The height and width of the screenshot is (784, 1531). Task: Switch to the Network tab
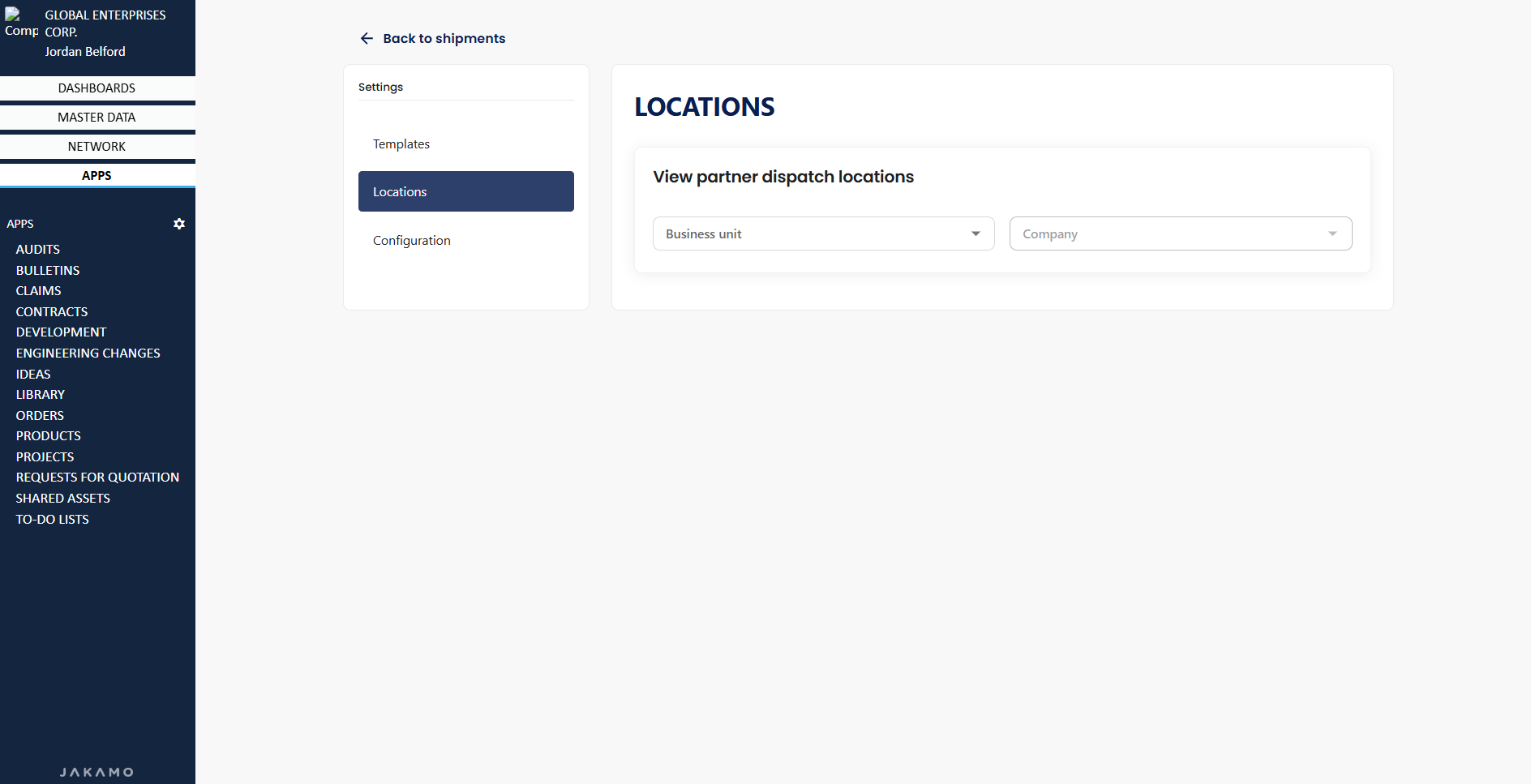tap(96, 146)
